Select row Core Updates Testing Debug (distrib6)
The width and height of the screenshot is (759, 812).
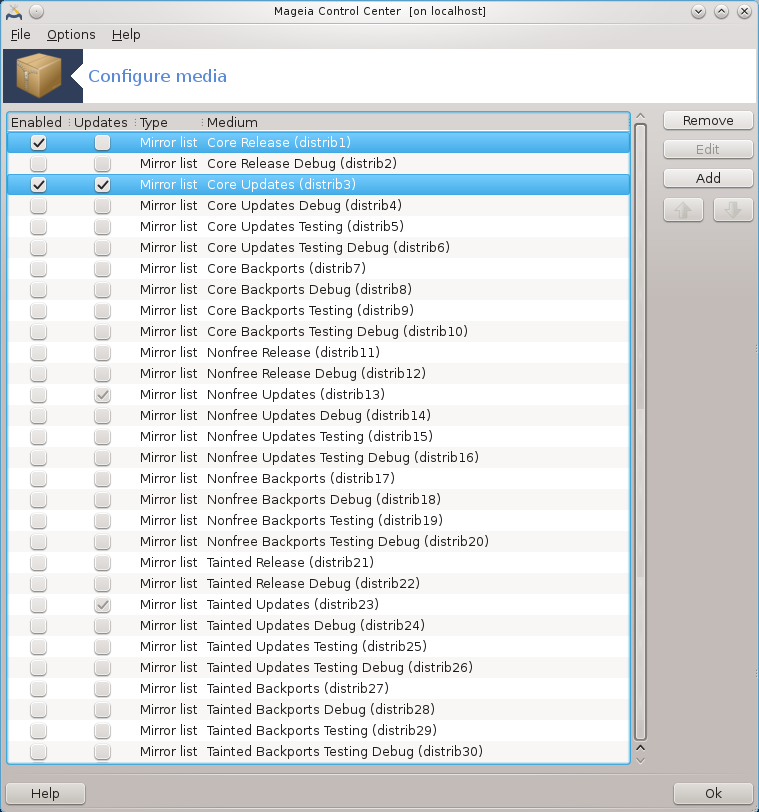click(318, 248)
